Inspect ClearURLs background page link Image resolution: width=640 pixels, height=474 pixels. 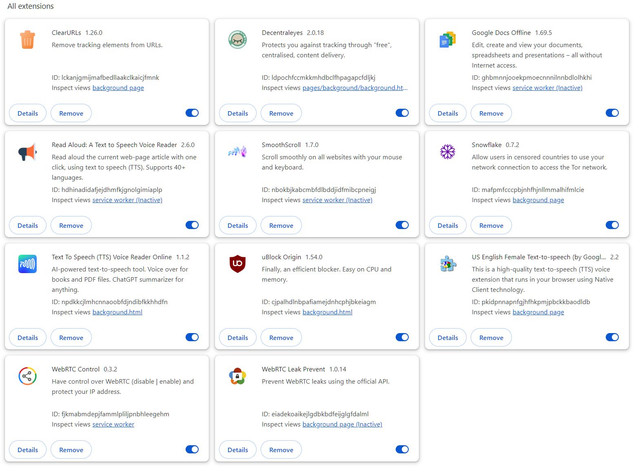pyautogui.click(x=118, y=88)
